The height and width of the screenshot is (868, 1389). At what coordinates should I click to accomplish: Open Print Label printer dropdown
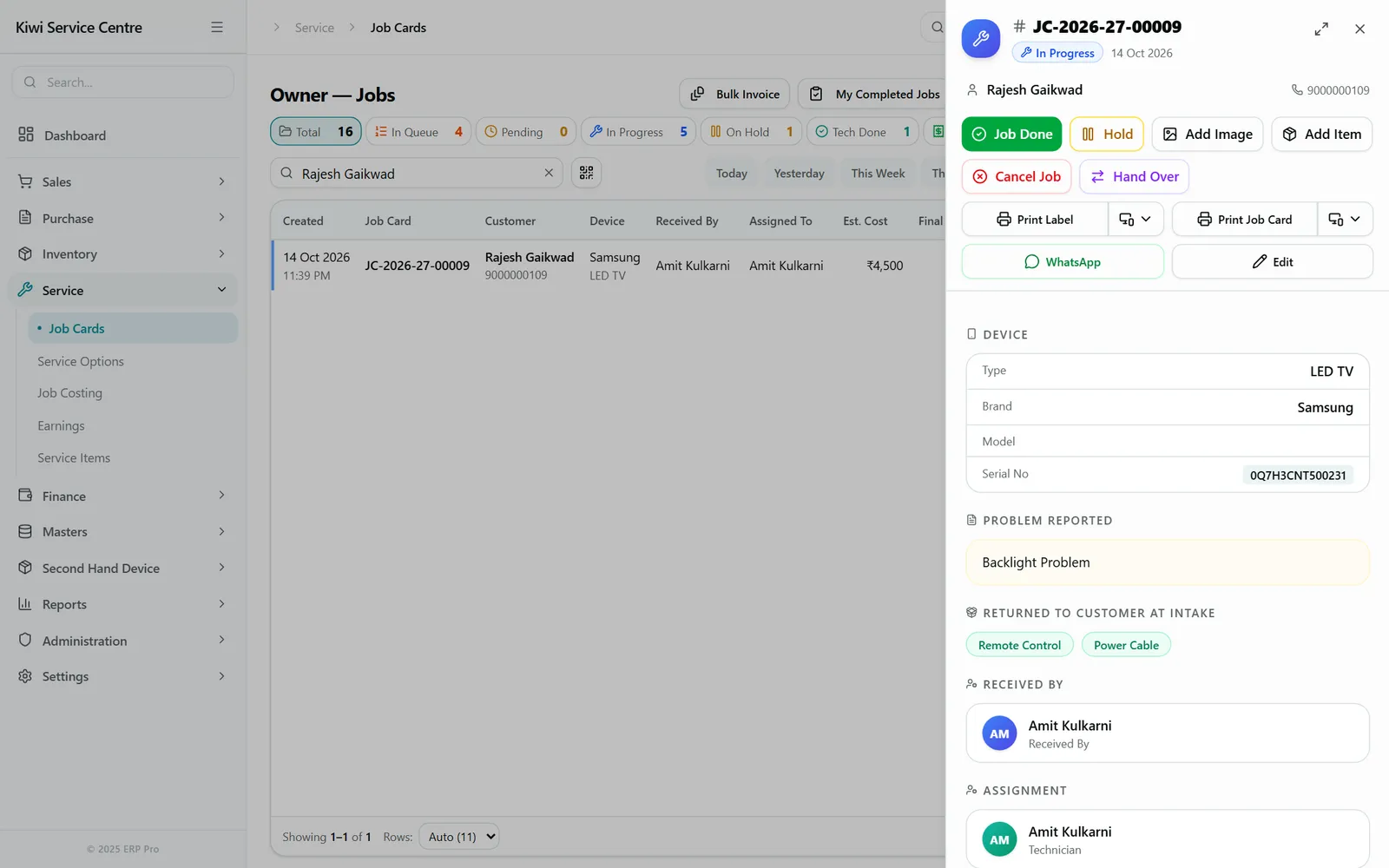tap(1136, 219)
